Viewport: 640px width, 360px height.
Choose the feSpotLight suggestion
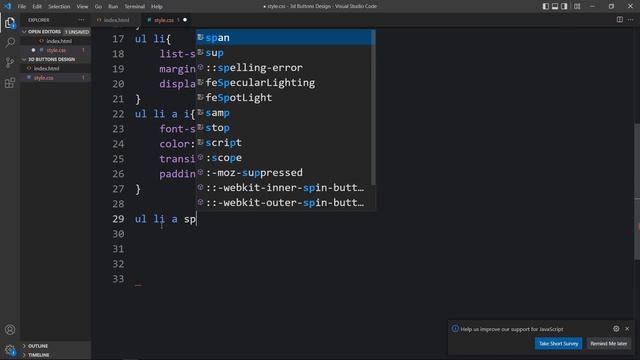[284, 98]
